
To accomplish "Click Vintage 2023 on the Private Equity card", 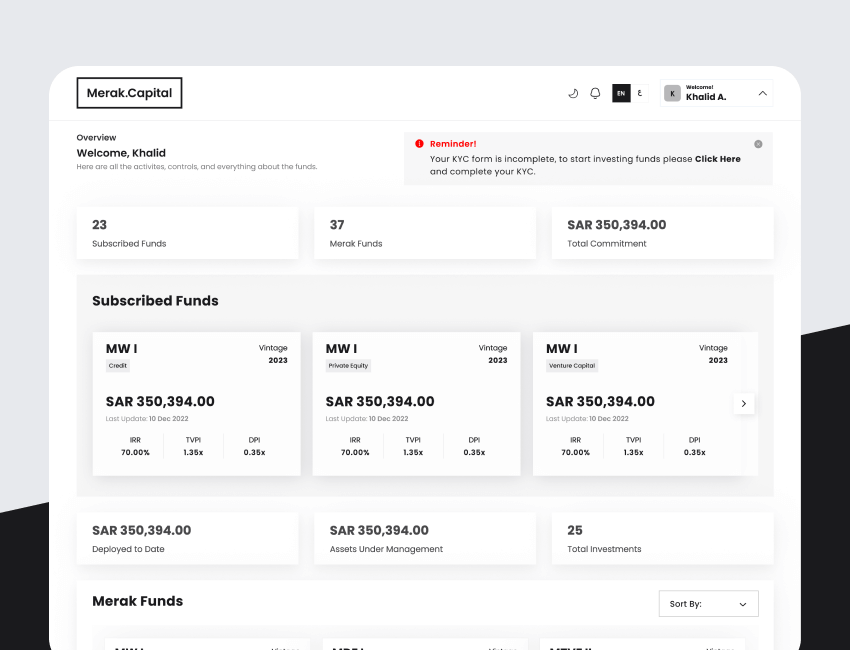I will pos(493,354).
